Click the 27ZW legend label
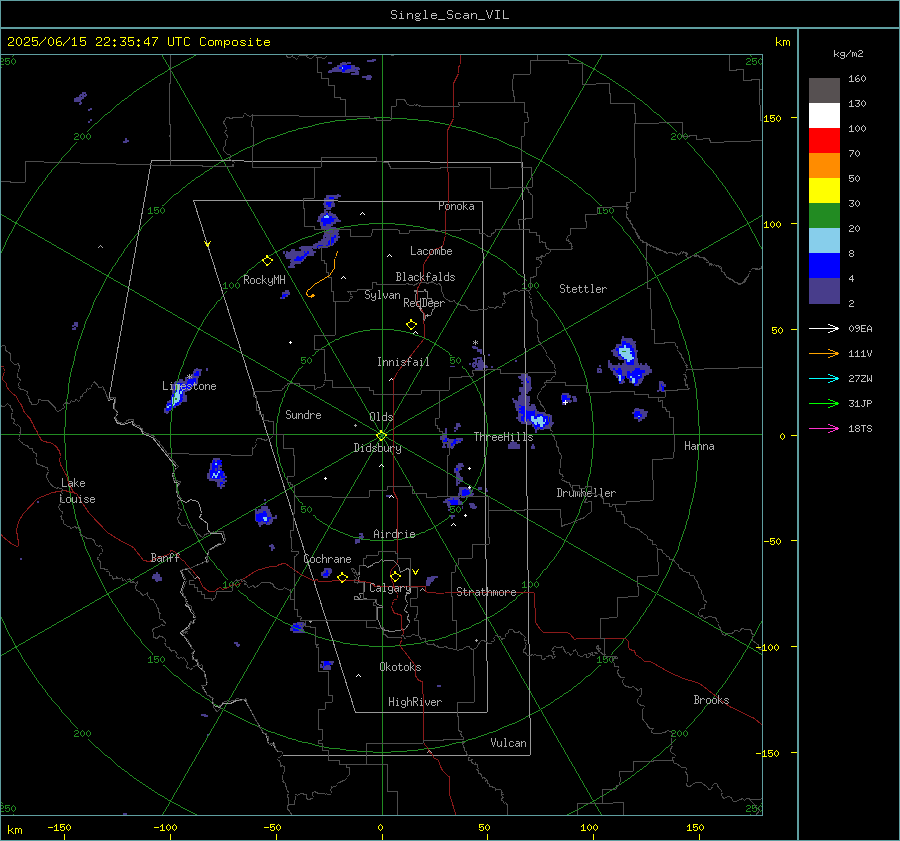 860,379
